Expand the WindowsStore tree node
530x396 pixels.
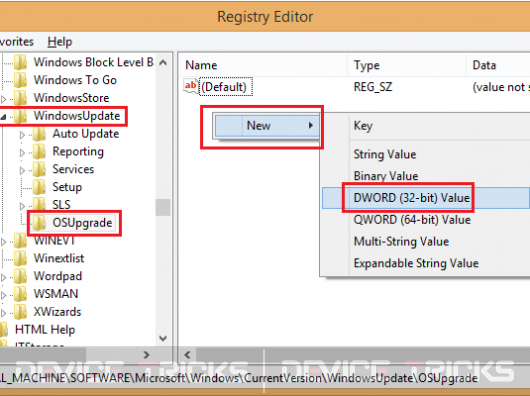pyautogui.click(x=4, y=99)
